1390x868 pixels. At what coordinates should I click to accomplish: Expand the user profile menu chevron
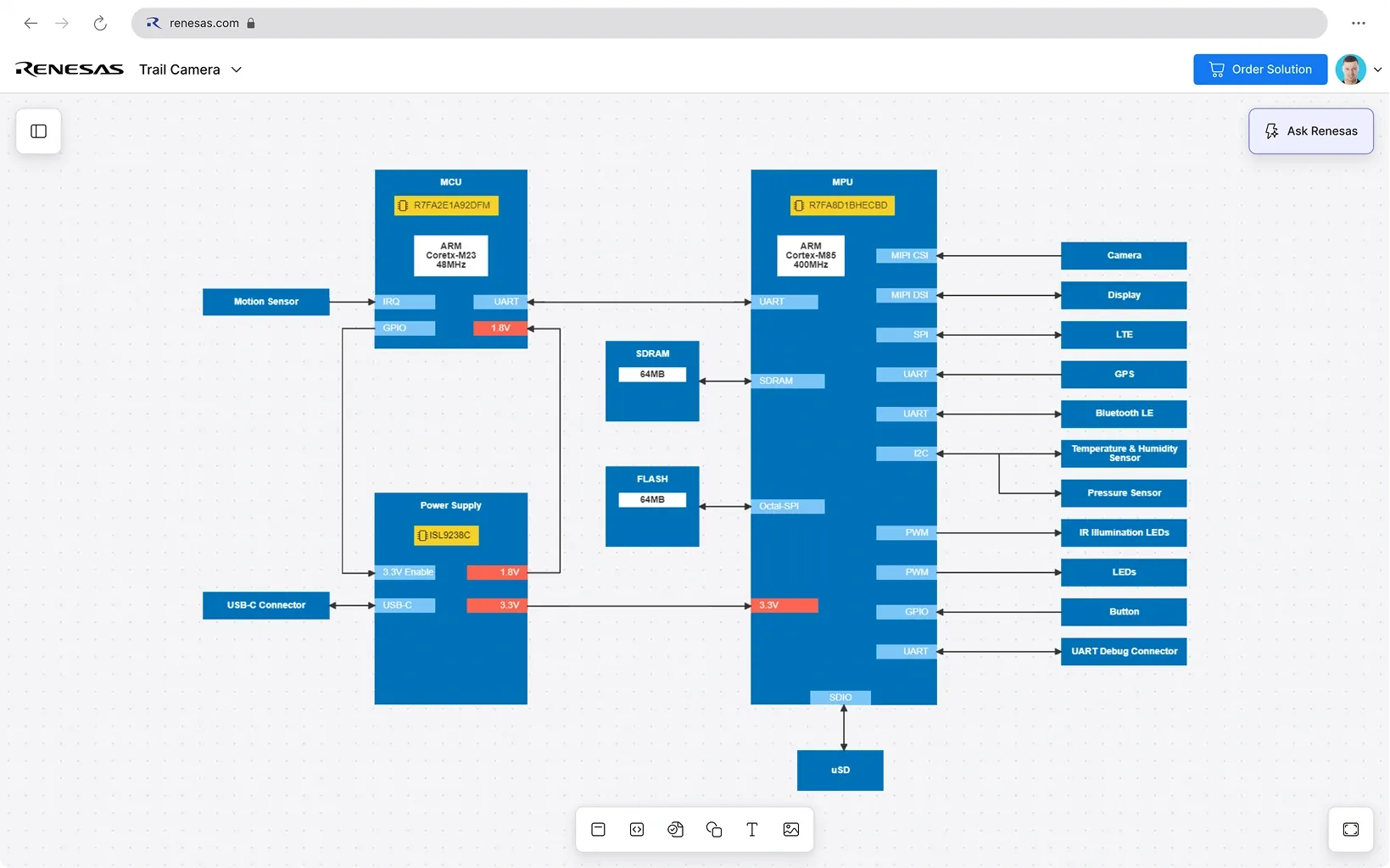1377,70
